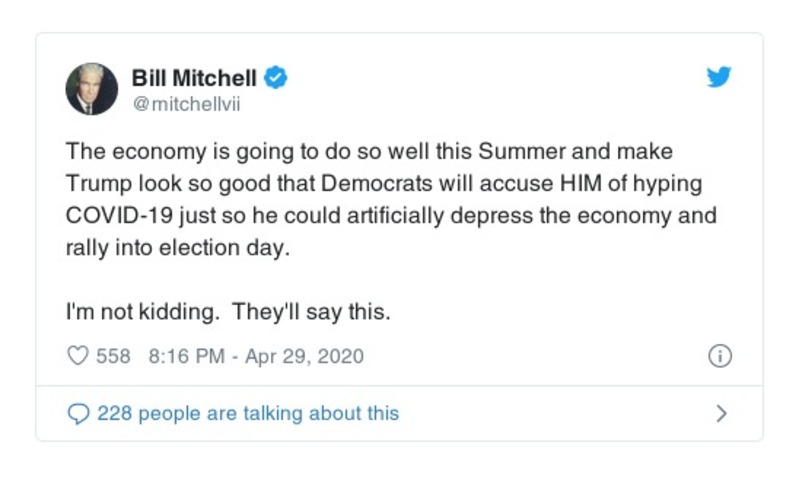
Task: Open "228 people are talking about this"
Action: pos(247,413)
